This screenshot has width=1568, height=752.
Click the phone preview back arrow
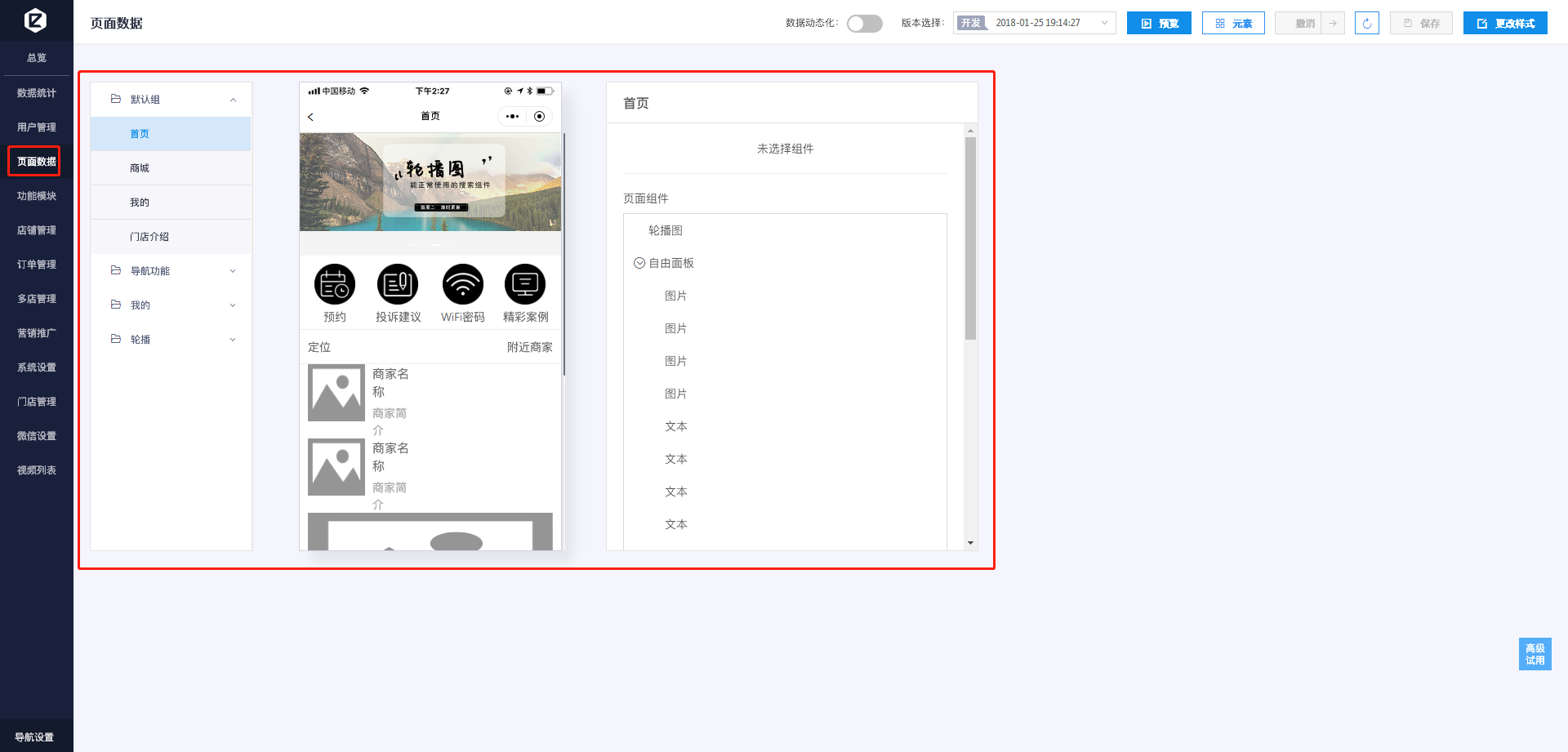click(x=310, y=117)
